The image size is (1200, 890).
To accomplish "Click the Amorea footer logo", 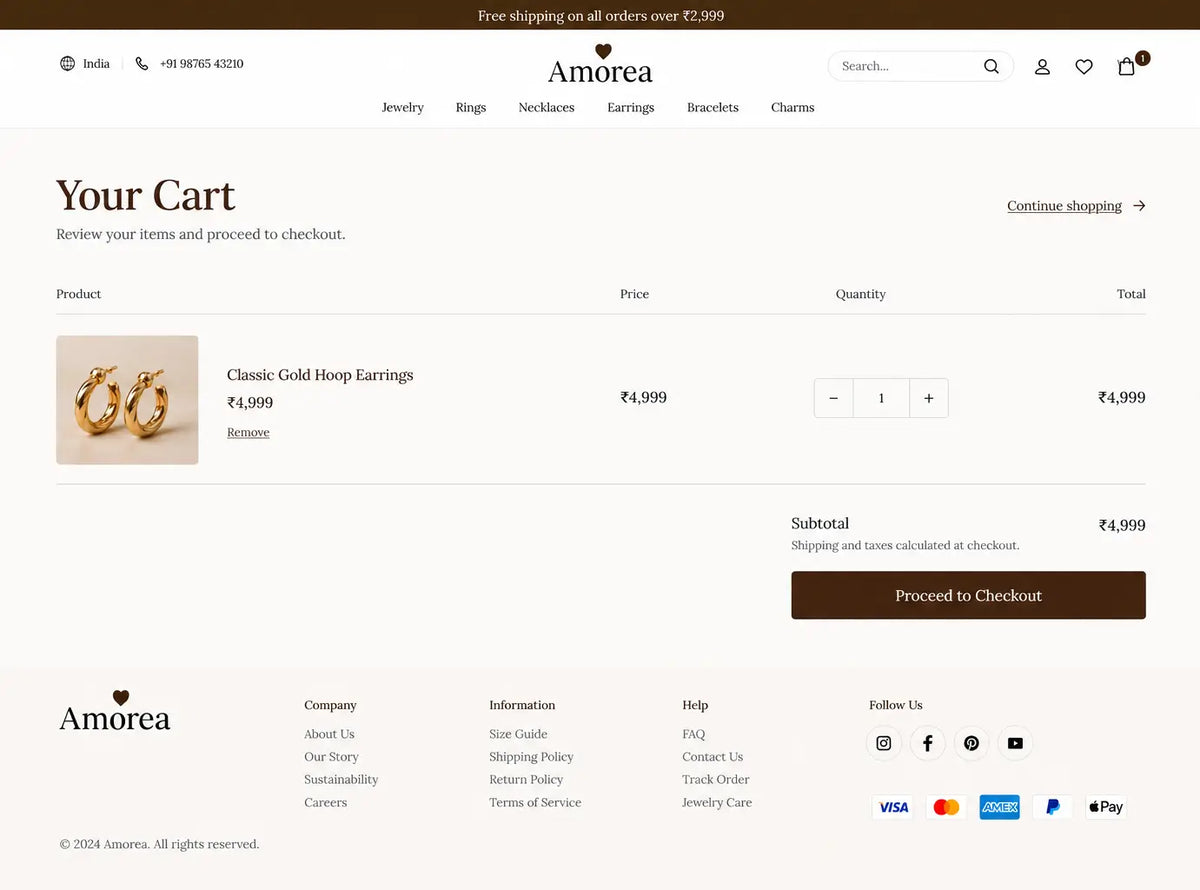I will tap(115, 710).
